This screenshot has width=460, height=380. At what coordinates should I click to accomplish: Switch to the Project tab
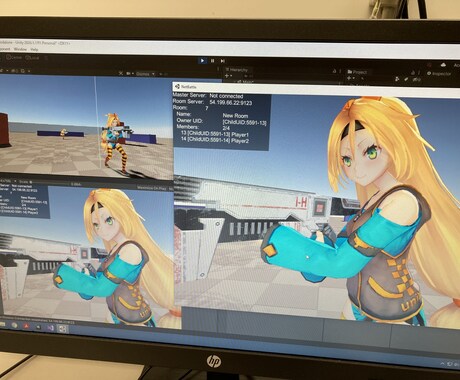point(357,72)
